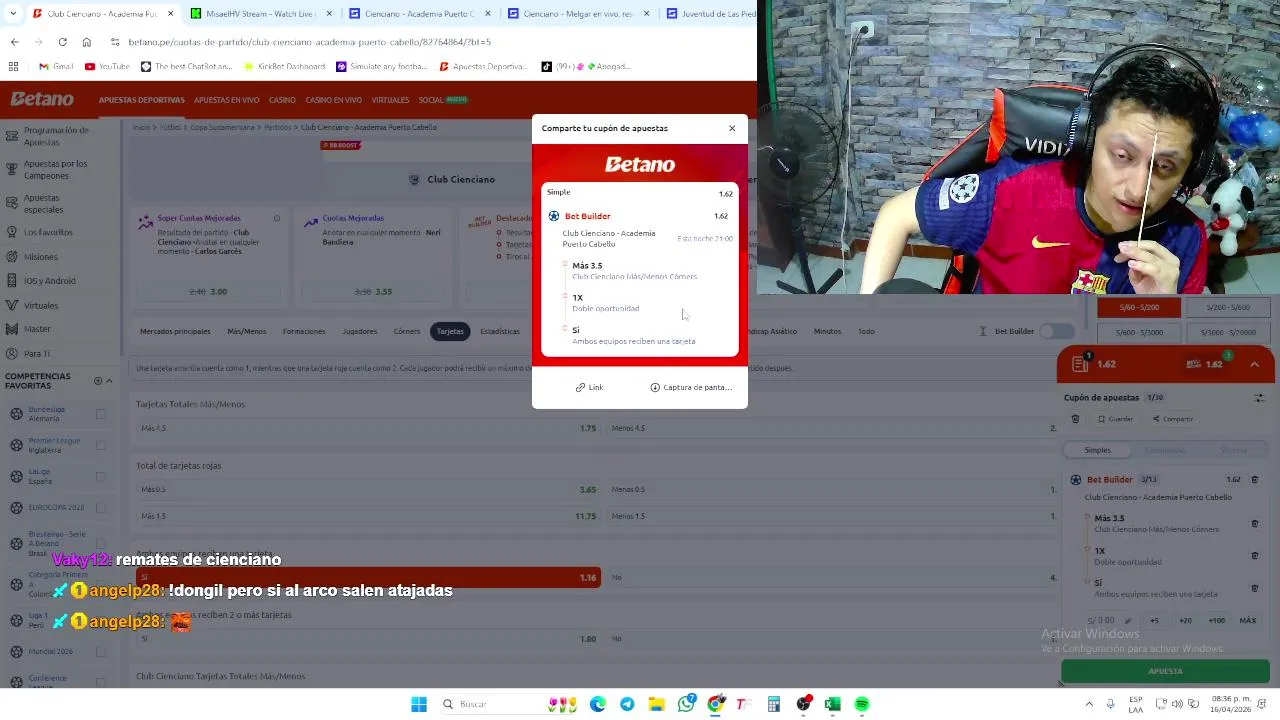Remove the Sí ambos equipos tarjeta selection

[x=1255, y=587]
